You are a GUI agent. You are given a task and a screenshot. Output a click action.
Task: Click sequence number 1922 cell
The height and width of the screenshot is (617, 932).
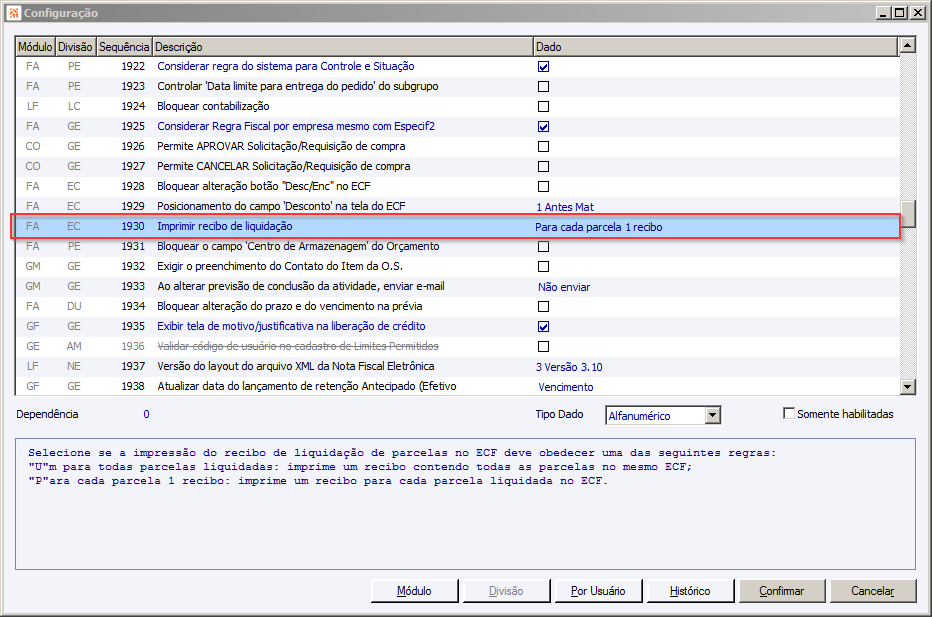(133, 66)
